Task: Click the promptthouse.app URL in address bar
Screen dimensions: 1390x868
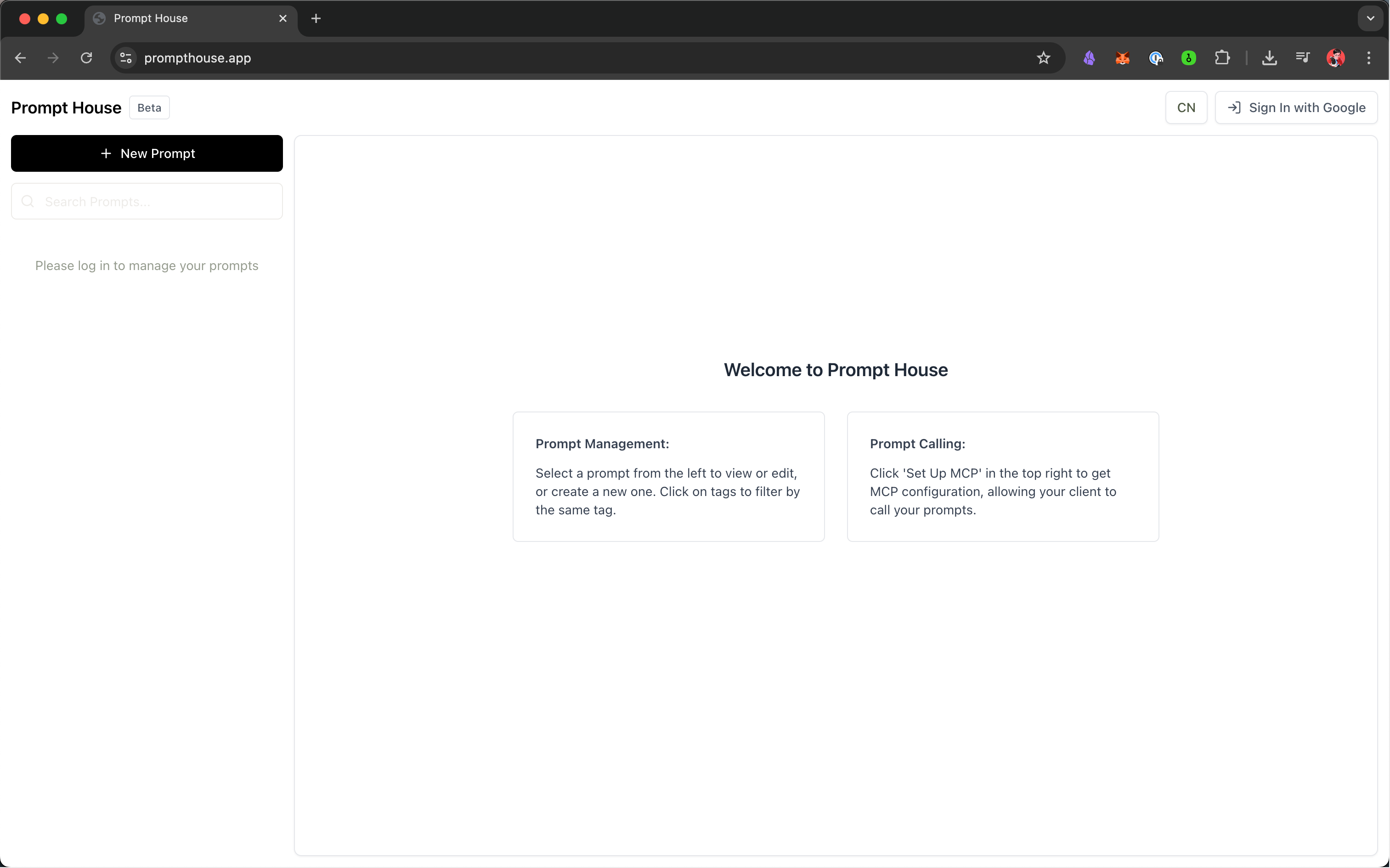Action: pos(198,58)
